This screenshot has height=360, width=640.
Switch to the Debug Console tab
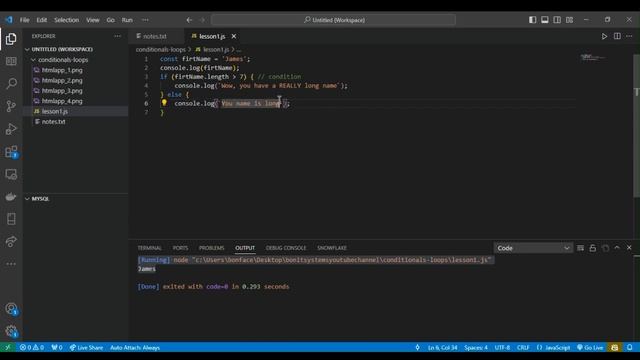(286, 248)
